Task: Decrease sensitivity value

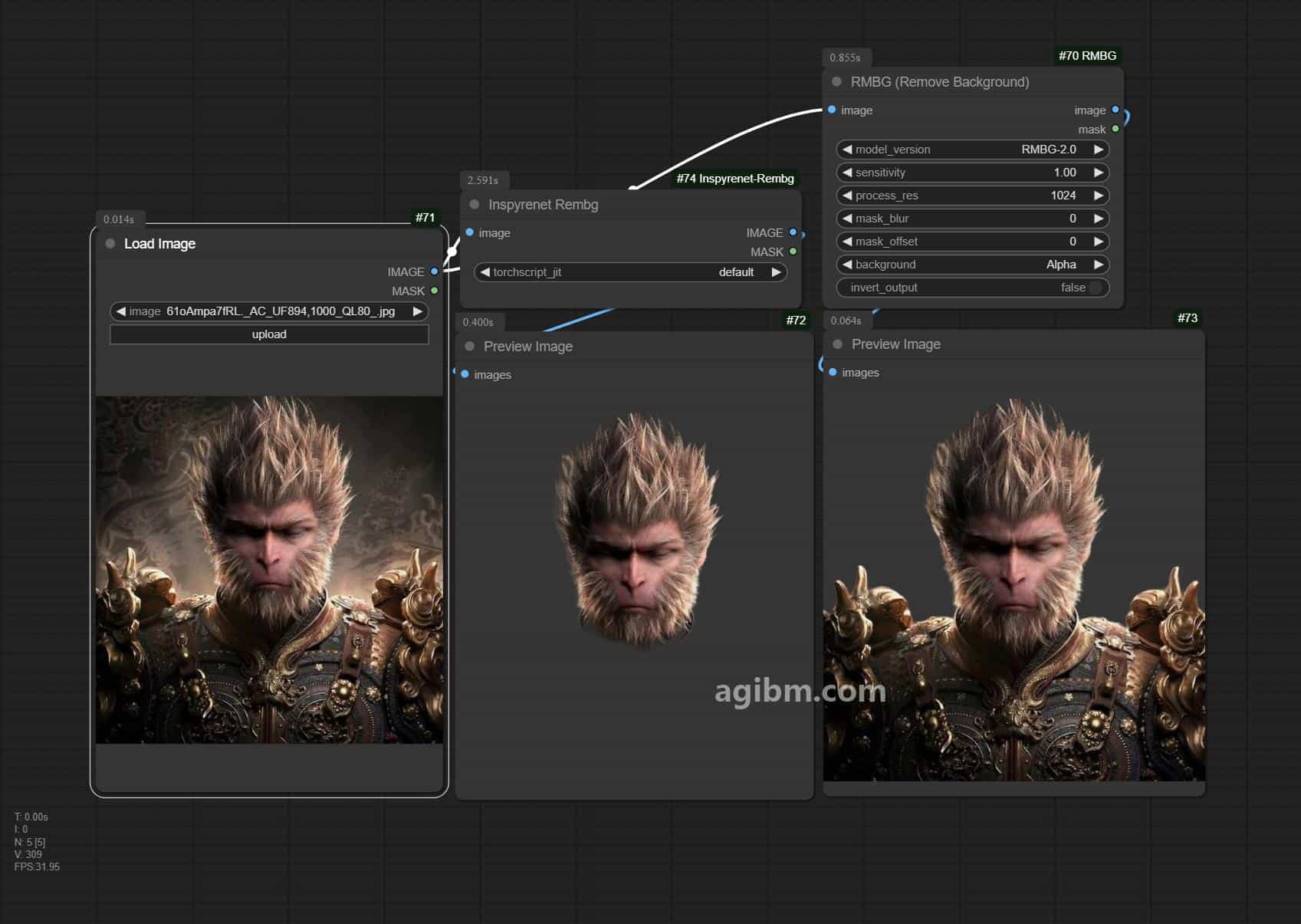Action: click(847, 173)
